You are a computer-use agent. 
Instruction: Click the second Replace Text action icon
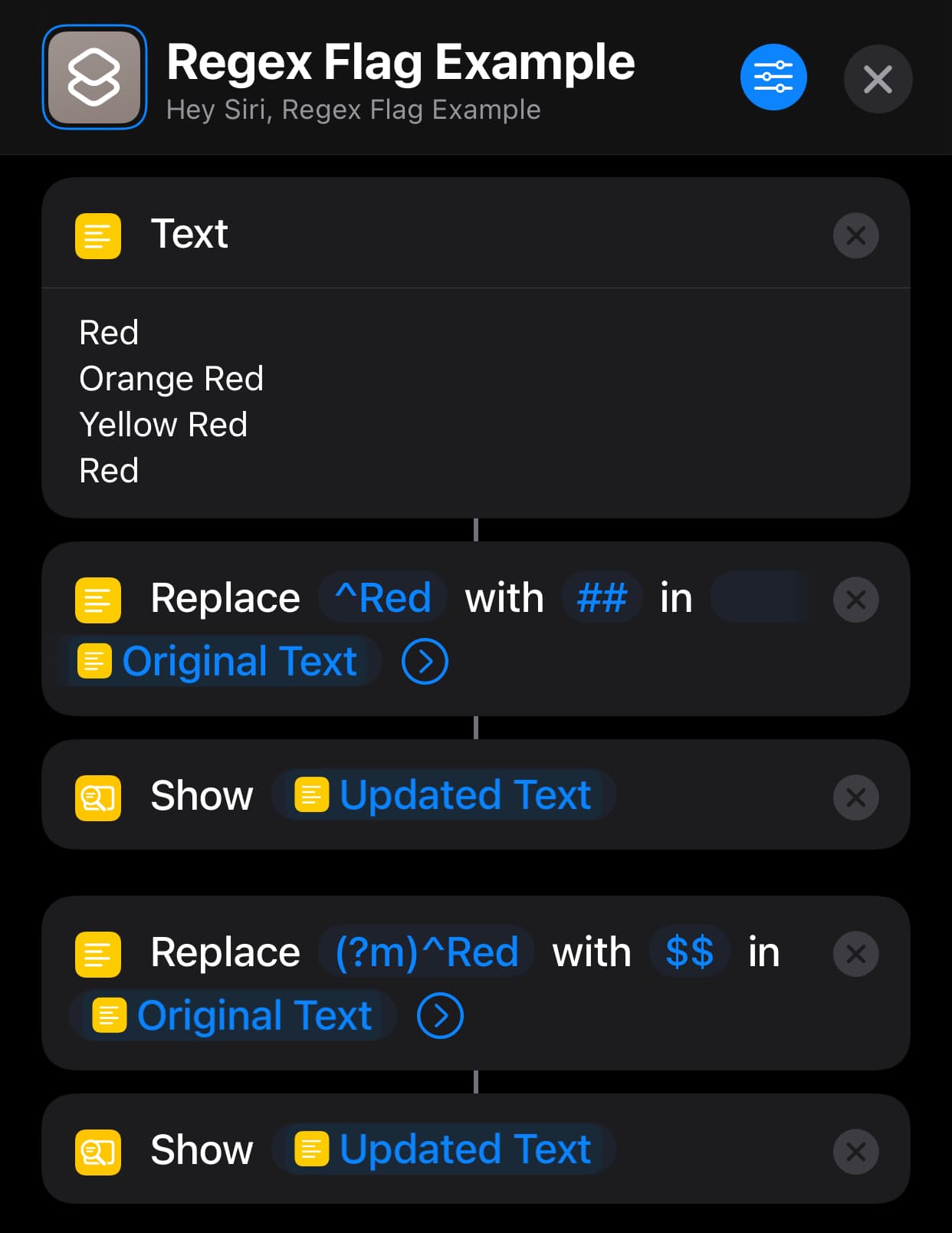click(x=97, y=953)
